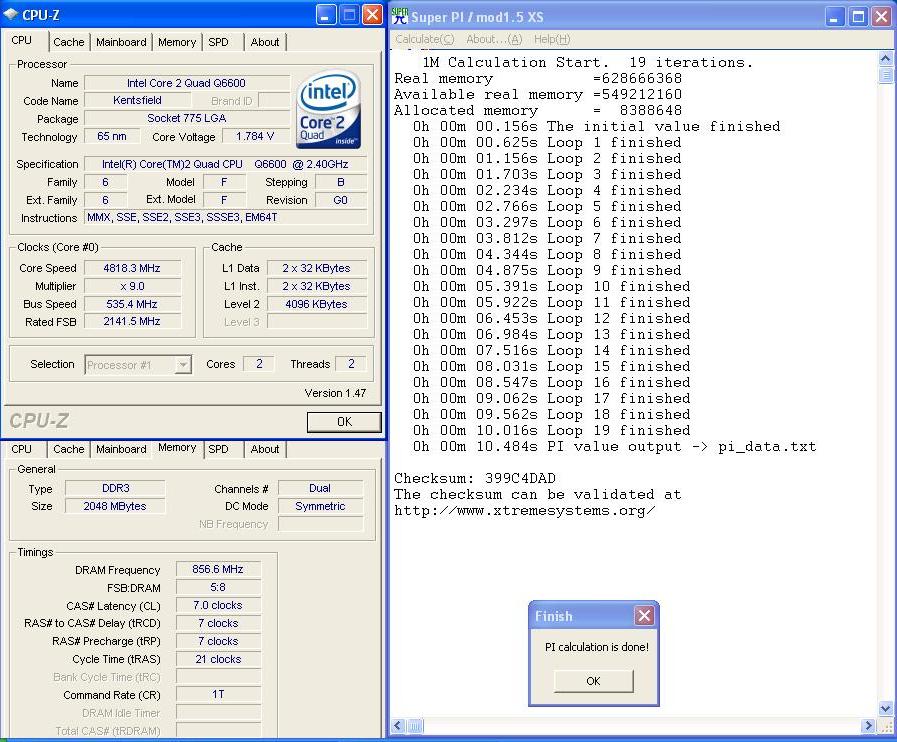
Task: Click the Super PI vertical scrollbar thumb
Action: 885,75
